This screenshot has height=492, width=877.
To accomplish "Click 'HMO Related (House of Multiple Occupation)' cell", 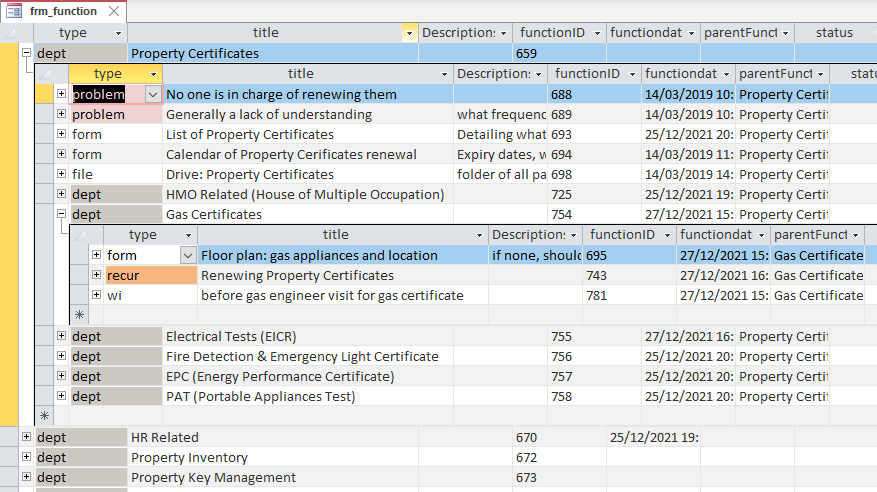I will tap(308, 195).
